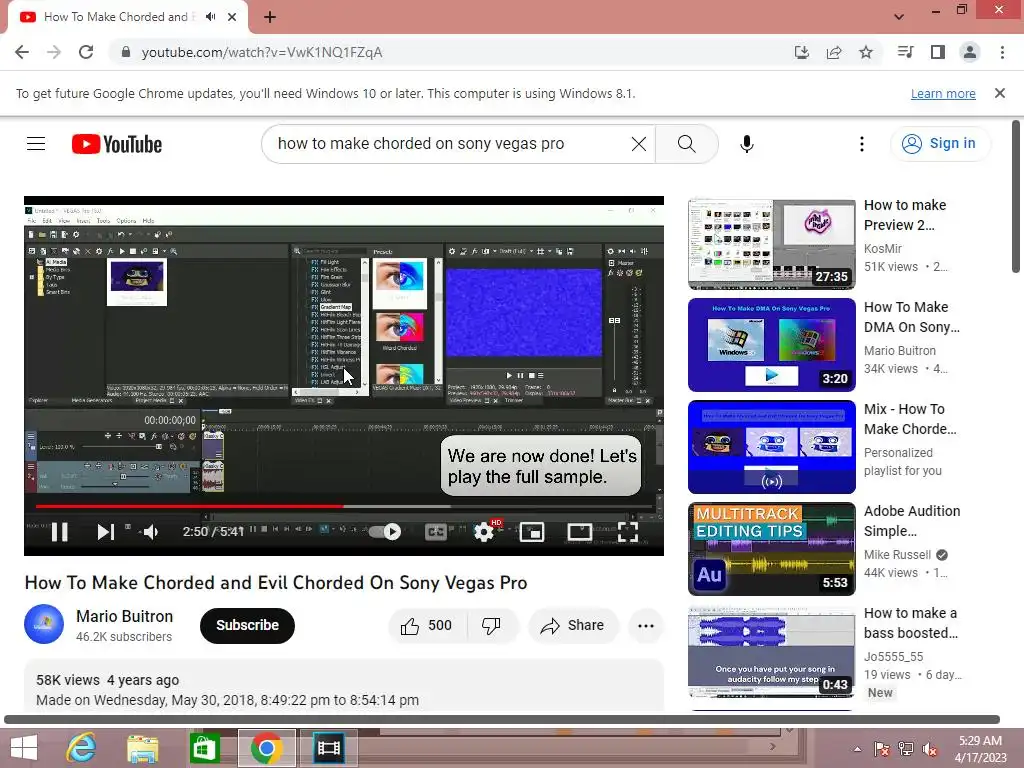The width and height of the screenshot is (1024, 768).
Task: Turn on closed captions
Action: [436, 532]
